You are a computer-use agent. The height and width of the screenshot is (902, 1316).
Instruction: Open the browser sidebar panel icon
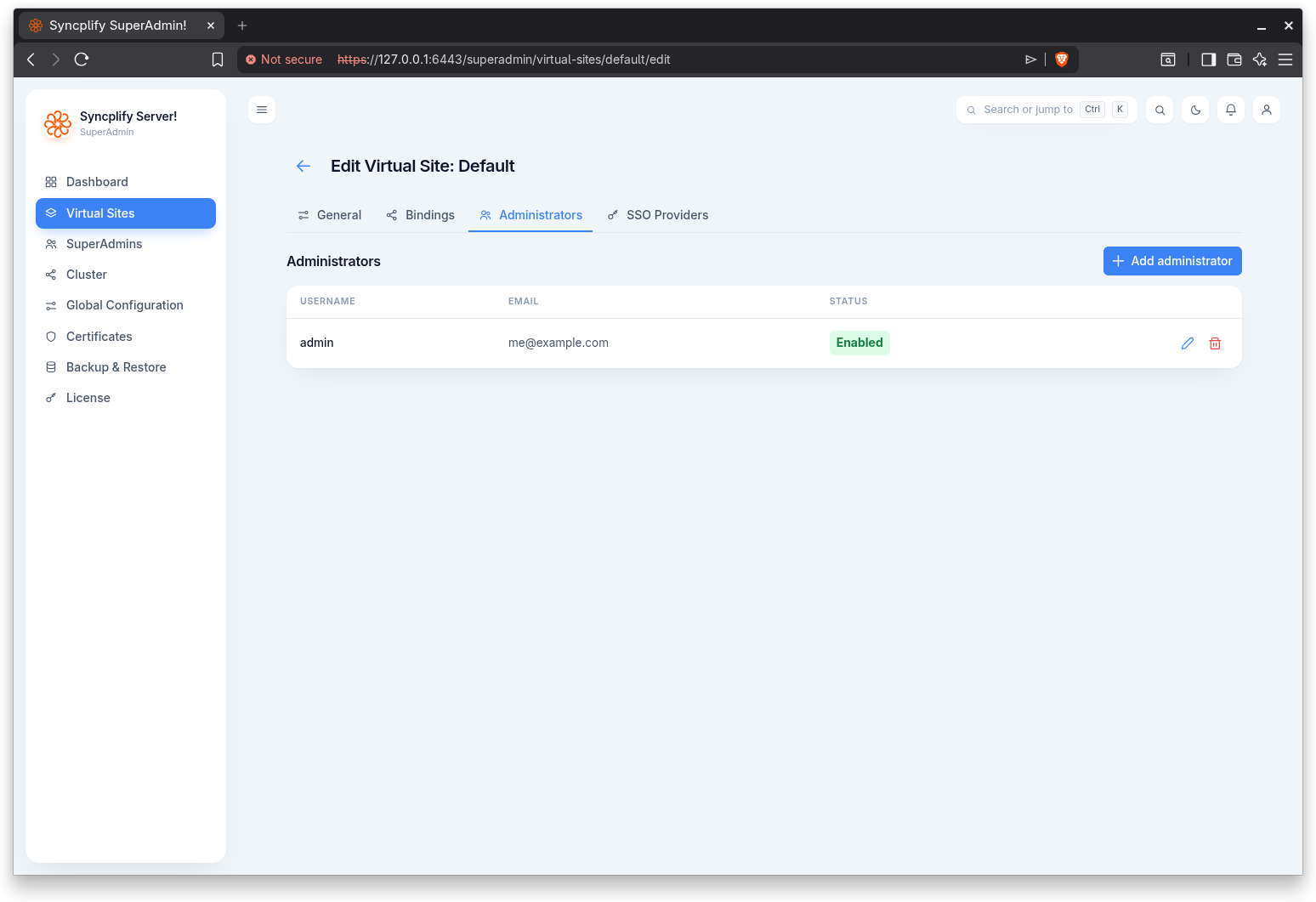click(1208, 60)
